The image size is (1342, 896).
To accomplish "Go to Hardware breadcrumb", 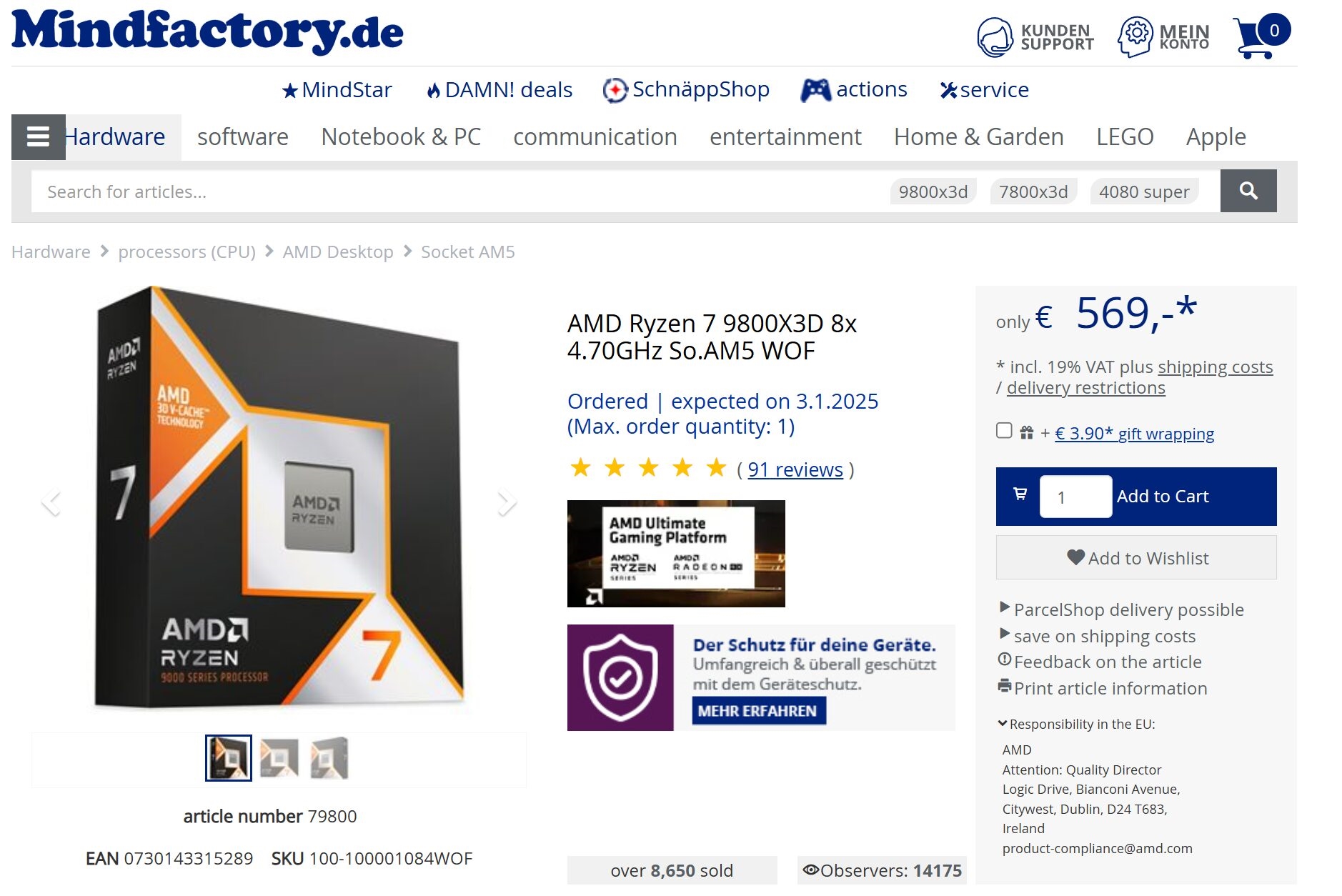I will pos(51,252).
